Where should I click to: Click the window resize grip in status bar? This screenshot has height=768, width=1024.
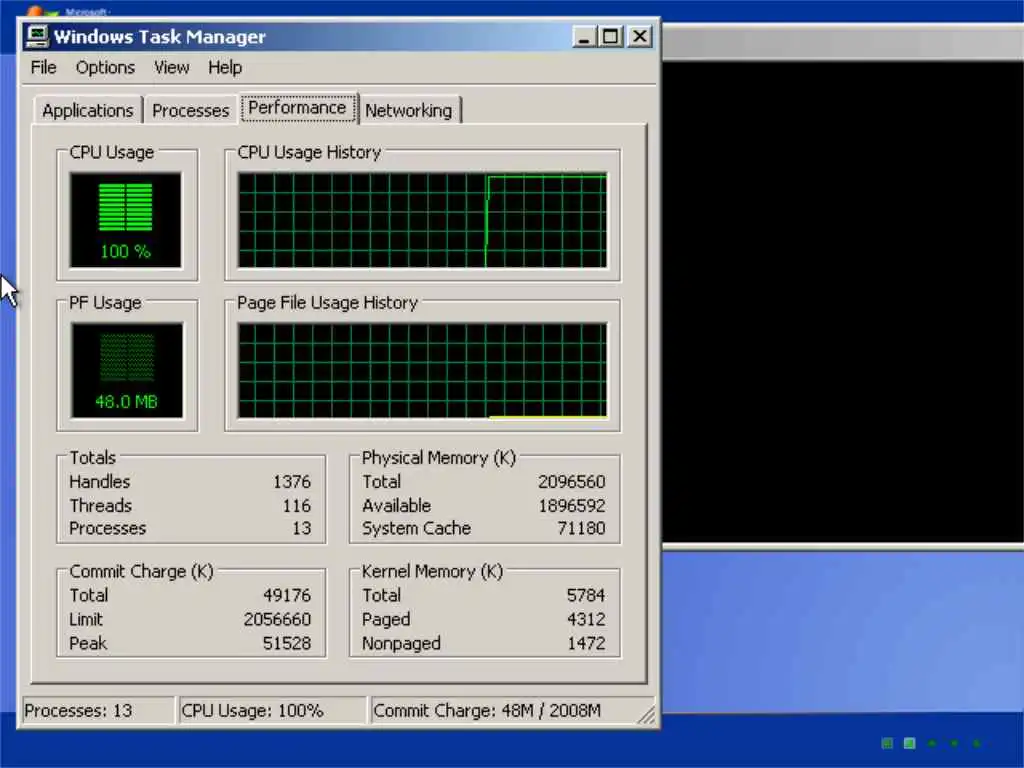[647, 716]
